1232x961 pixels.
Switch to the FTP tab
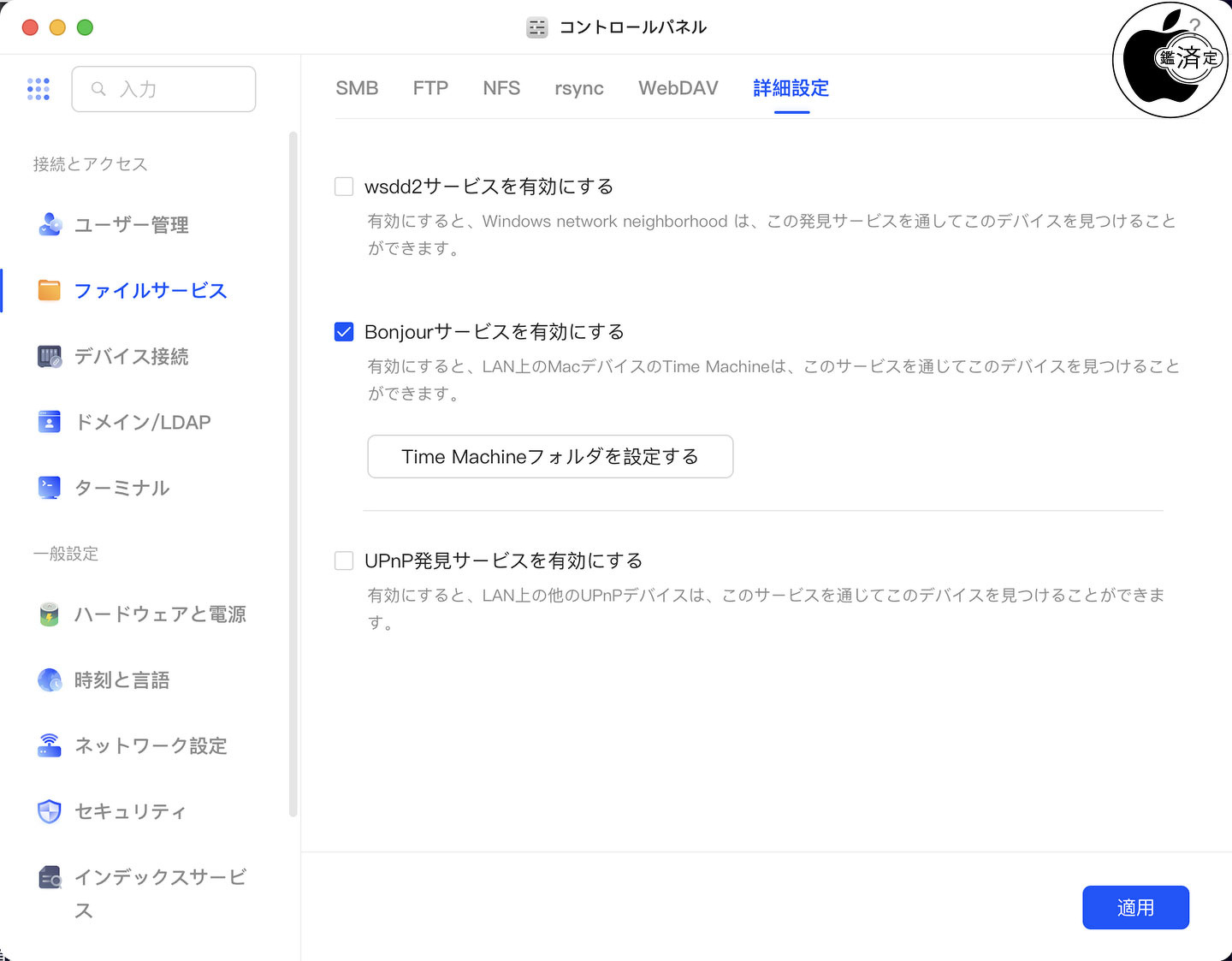[430, 88]
